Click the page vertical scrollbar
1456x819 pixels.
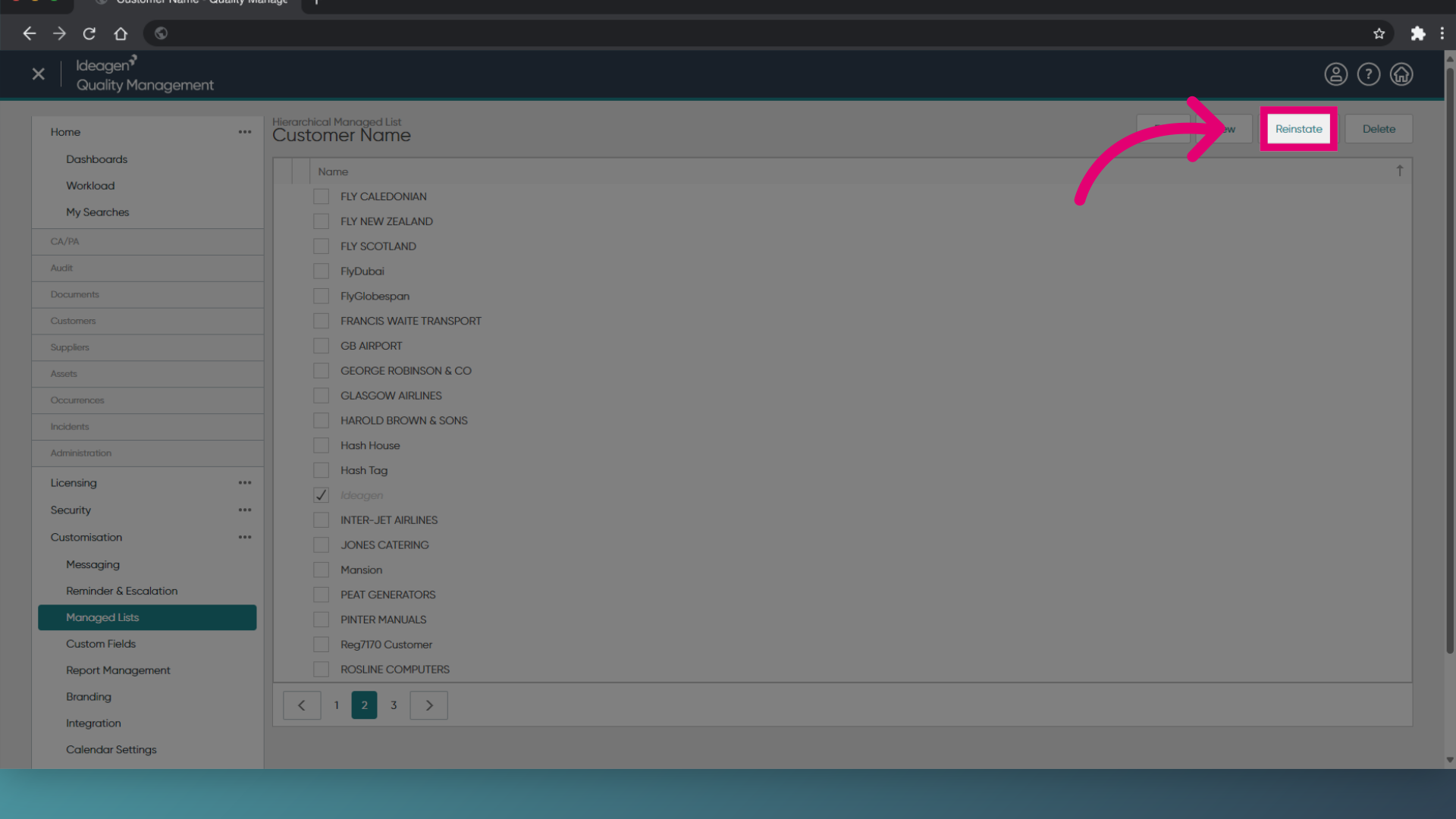coord(1449,360)
